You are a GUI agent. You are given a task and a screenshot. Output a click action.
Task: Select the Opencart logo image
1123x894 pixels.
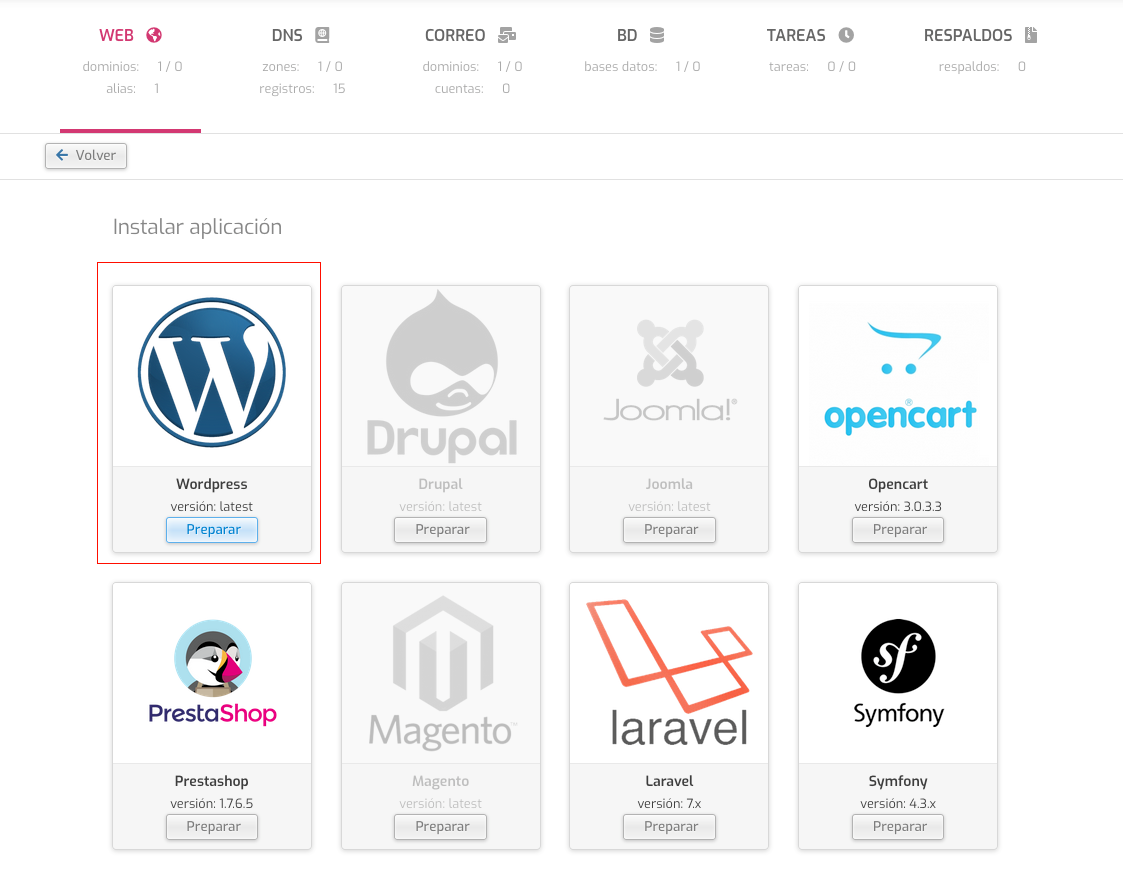click(x=898, y=377)
